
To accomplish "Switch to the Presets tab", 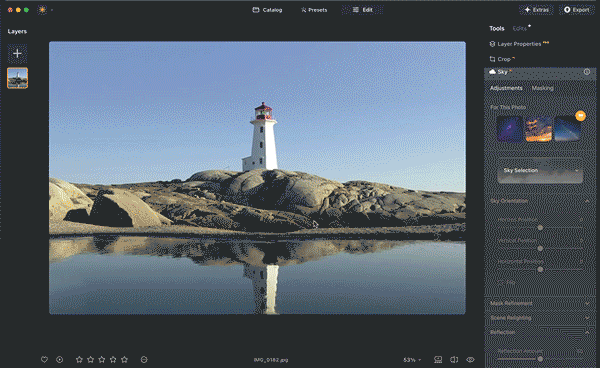I will click(x=314, y=10).
